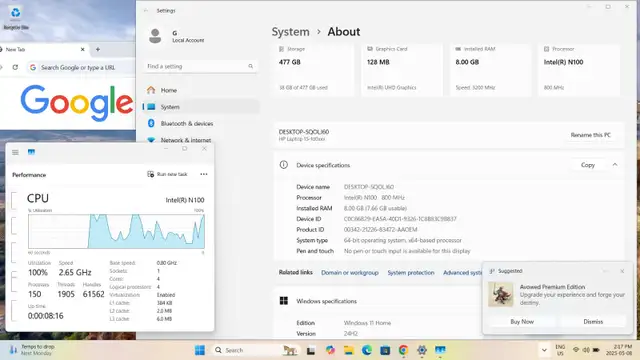640x360 pixels.
Task: Open Settings gear icon on taskbar
Action: [x=422, y=350]
